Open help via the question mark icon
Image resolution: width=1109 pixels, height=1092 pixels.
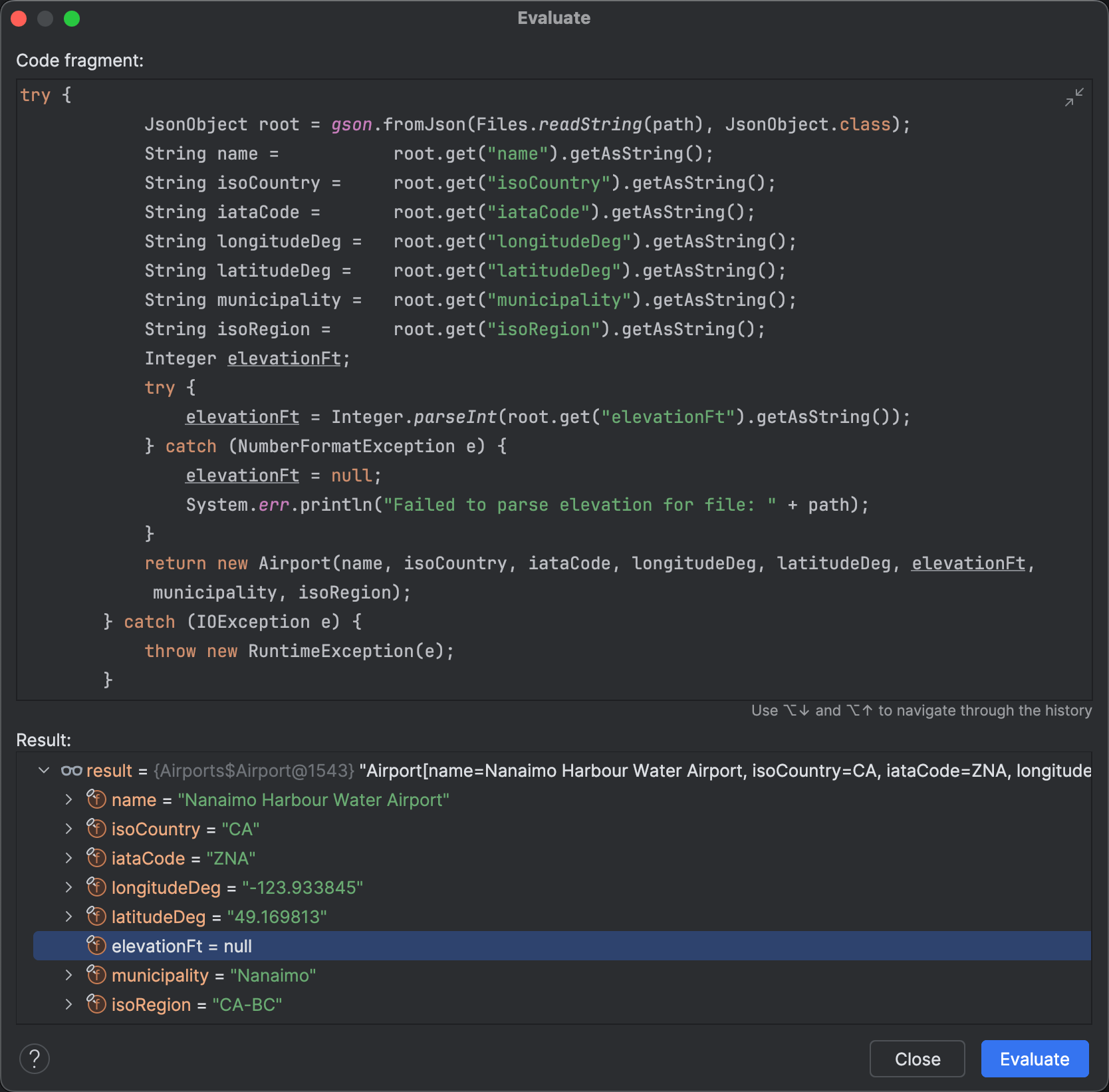pos(35,1058)
